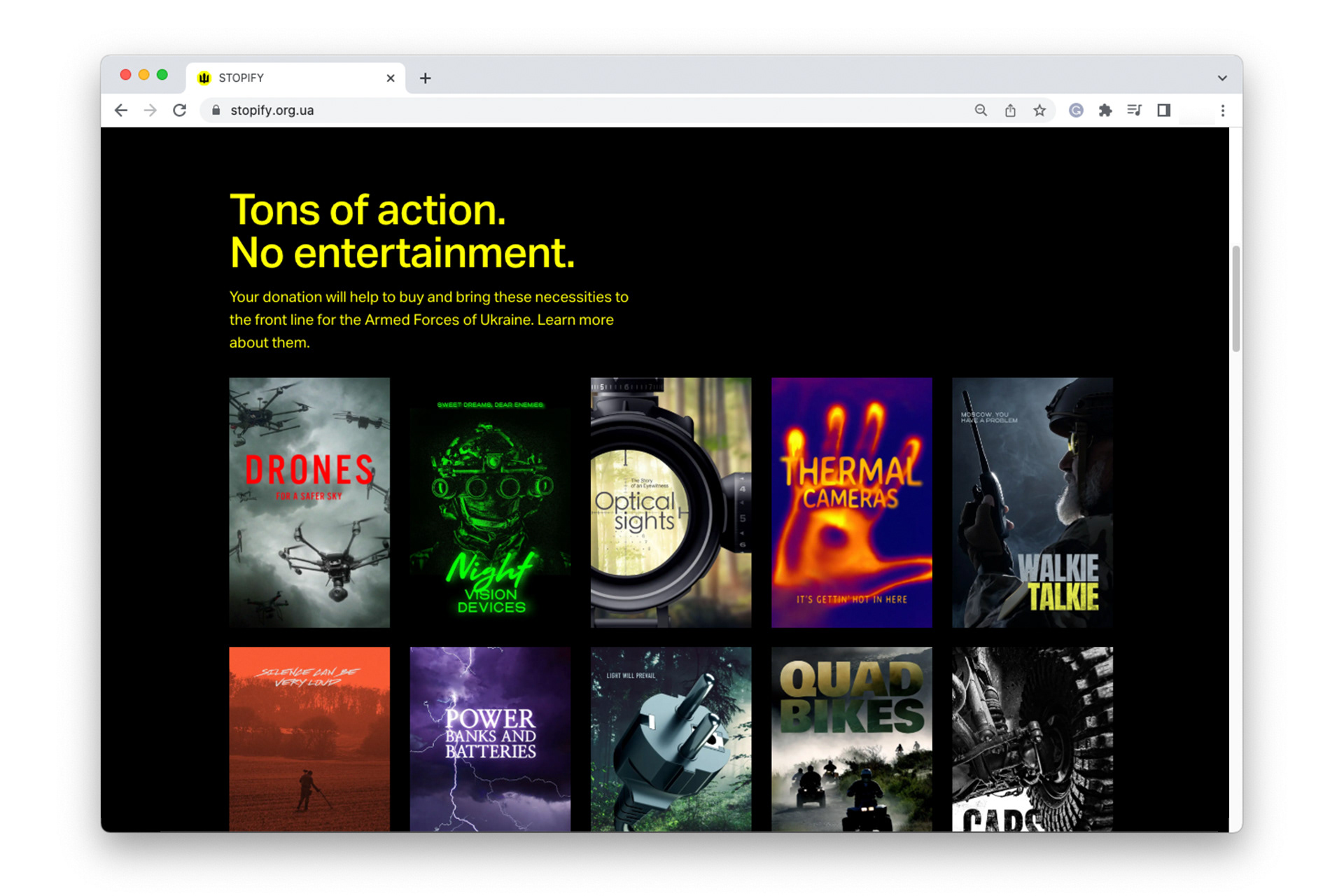This screenshot has width=1344, height=896.
Task: Open the Quad Bikes poster
Action: [x=851, y=739]
